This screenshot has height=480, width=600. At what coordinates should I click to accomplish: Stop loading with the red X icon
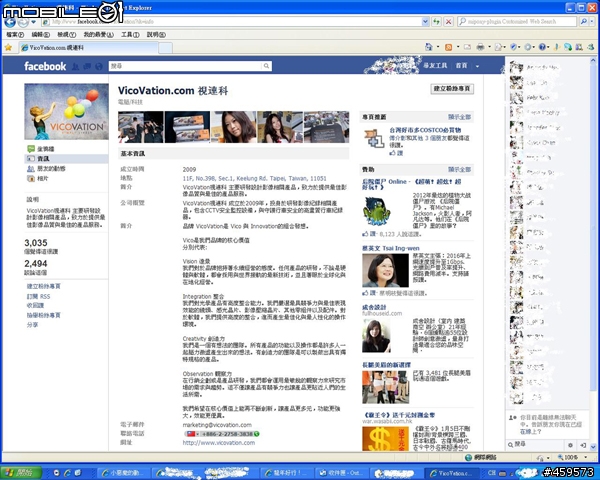[x=448, y=22]
